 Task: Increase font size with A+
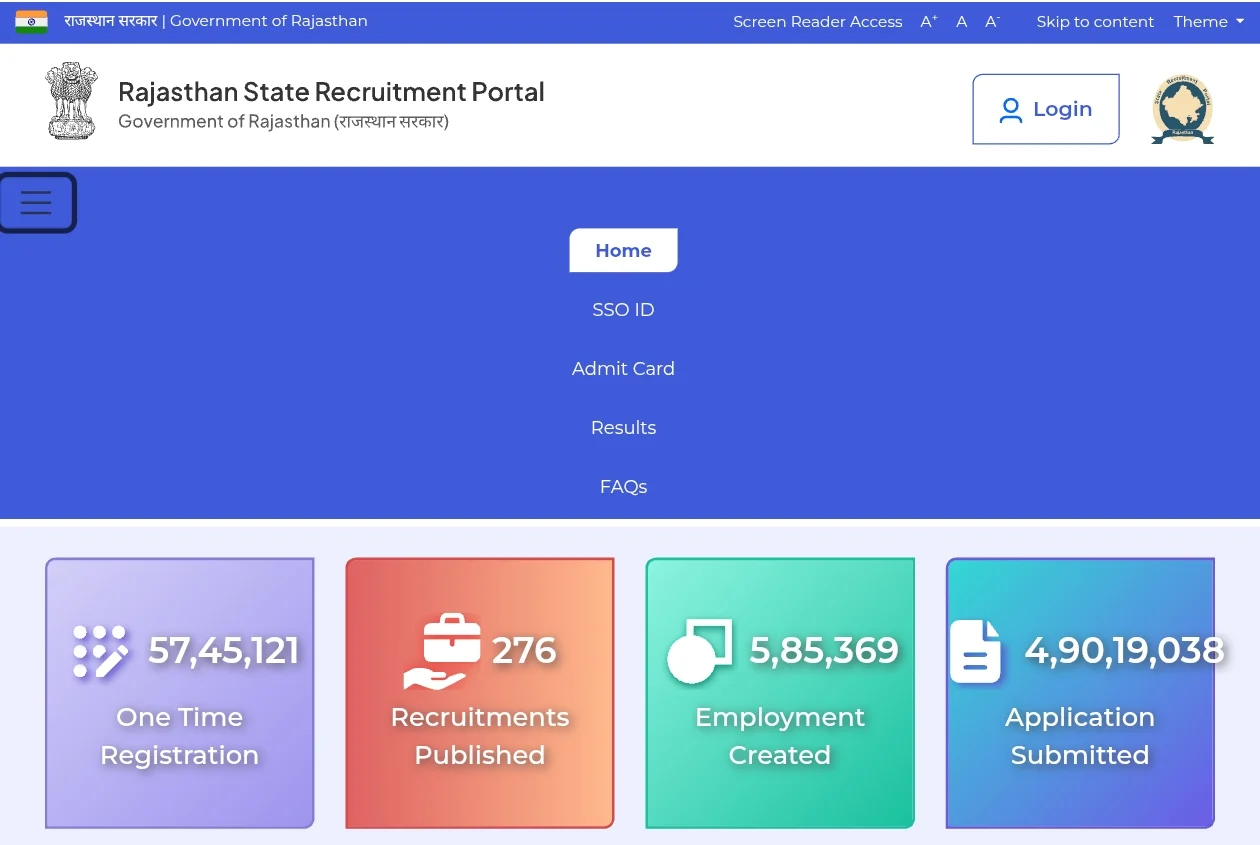point(929,21)
